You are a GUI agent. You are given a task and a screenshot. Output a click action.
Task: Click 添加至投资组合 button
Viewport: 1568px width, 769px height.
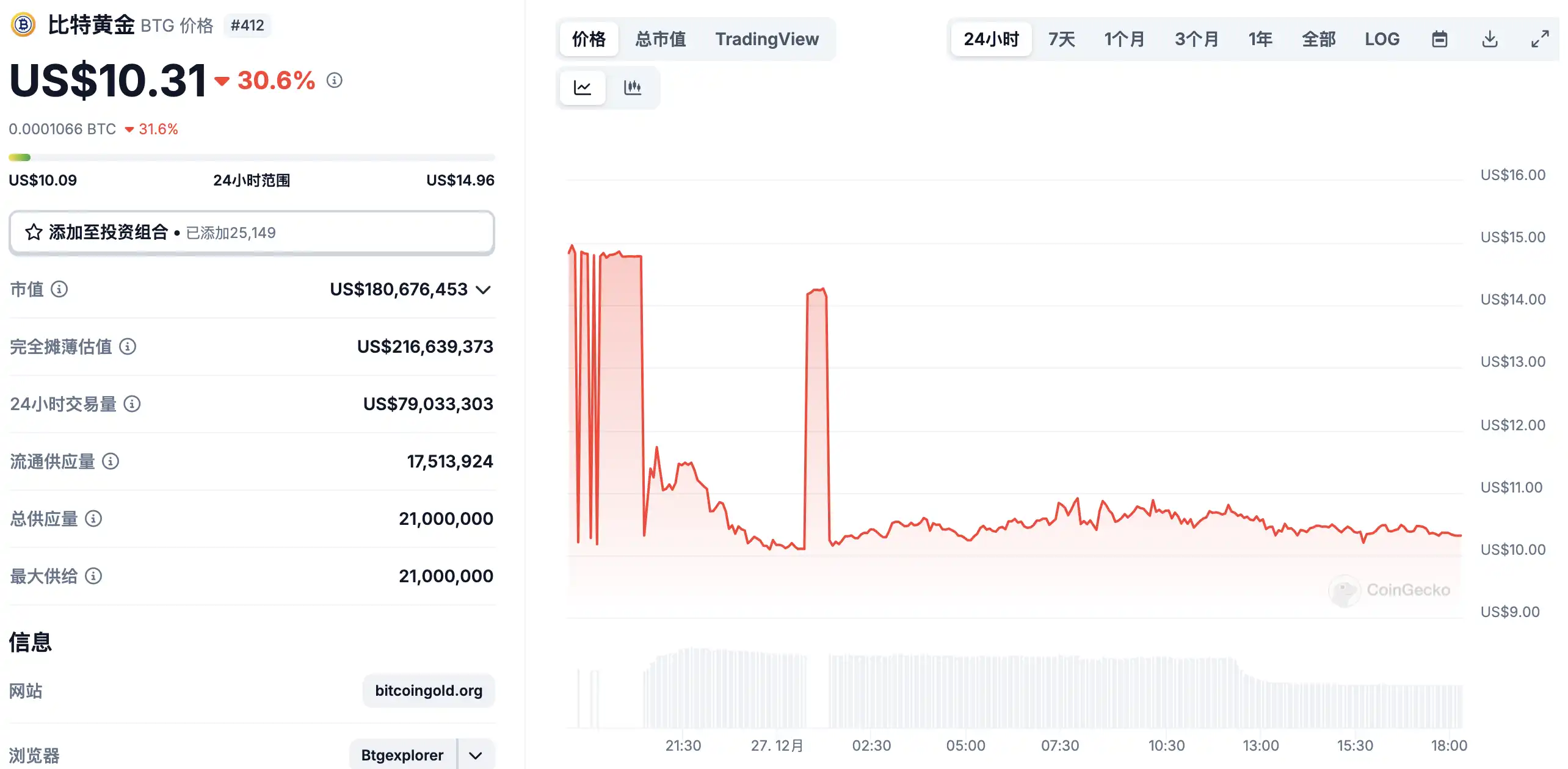[x=252, y=233]
